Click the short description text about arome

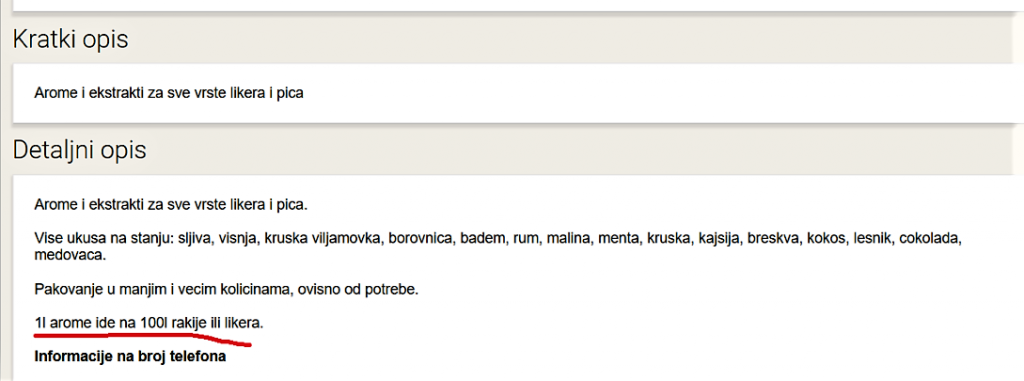click(169, 93)
